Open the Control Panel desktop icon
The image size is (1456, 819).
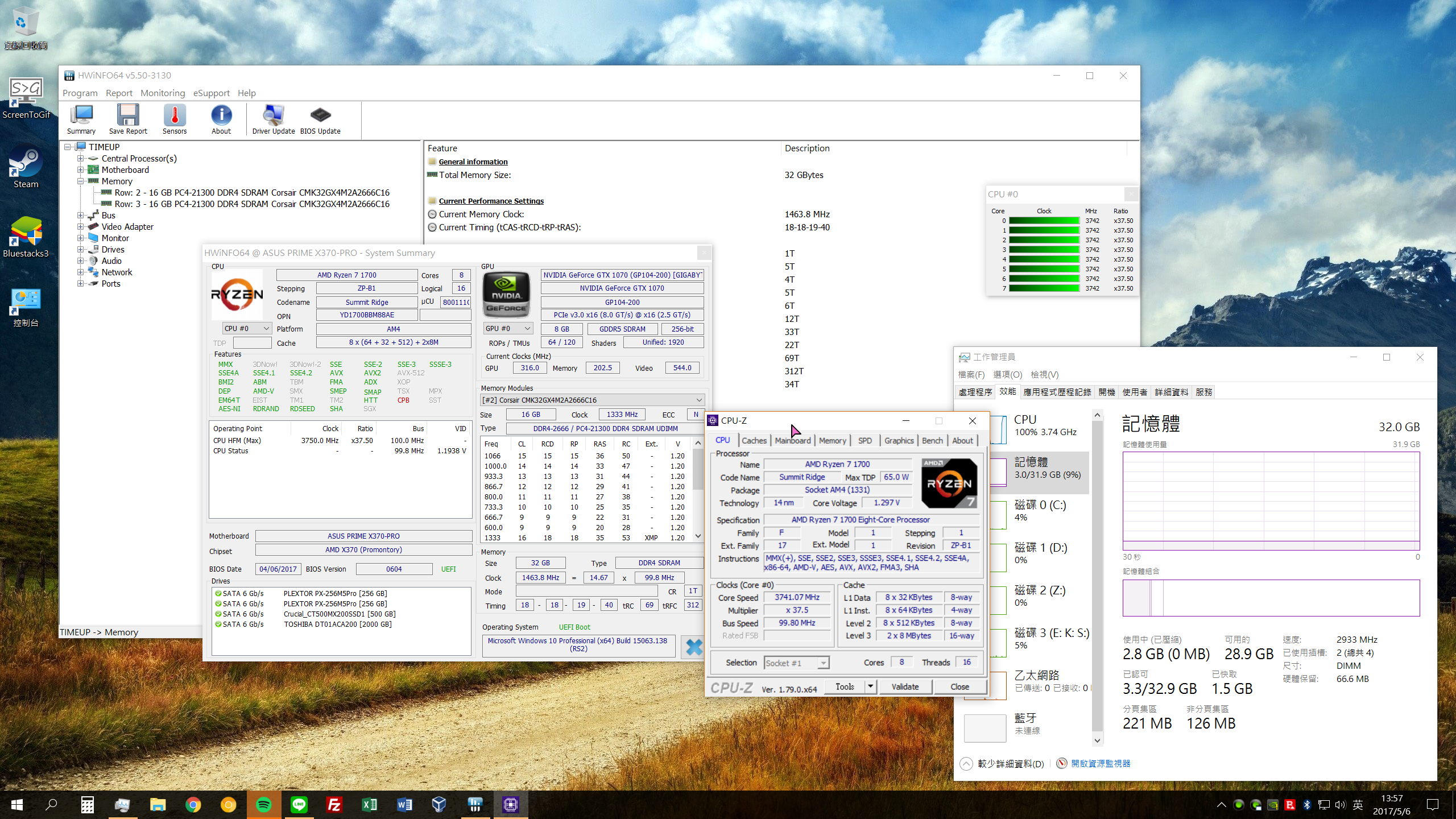[26, 307]
